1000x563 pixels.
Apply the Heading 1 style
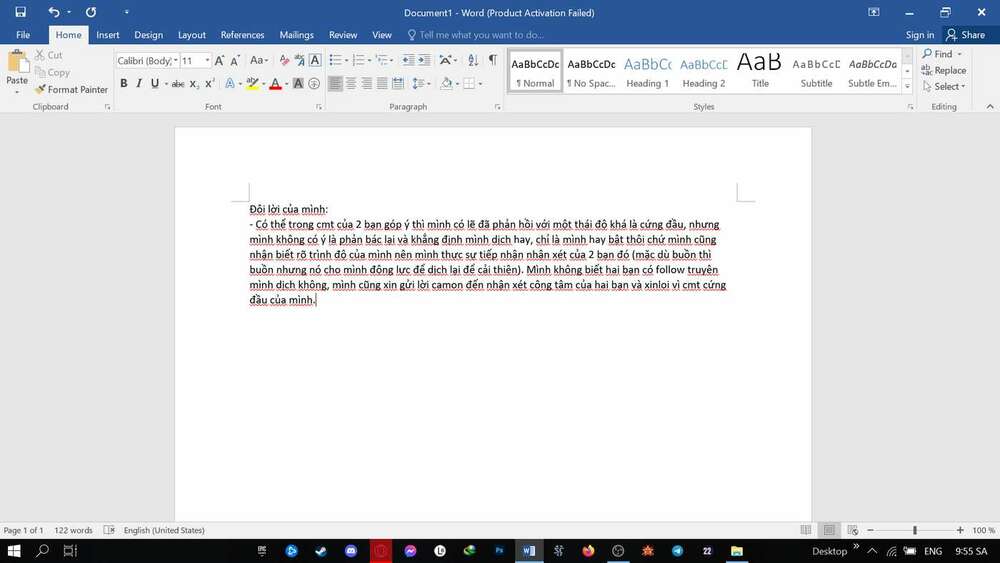648,71
